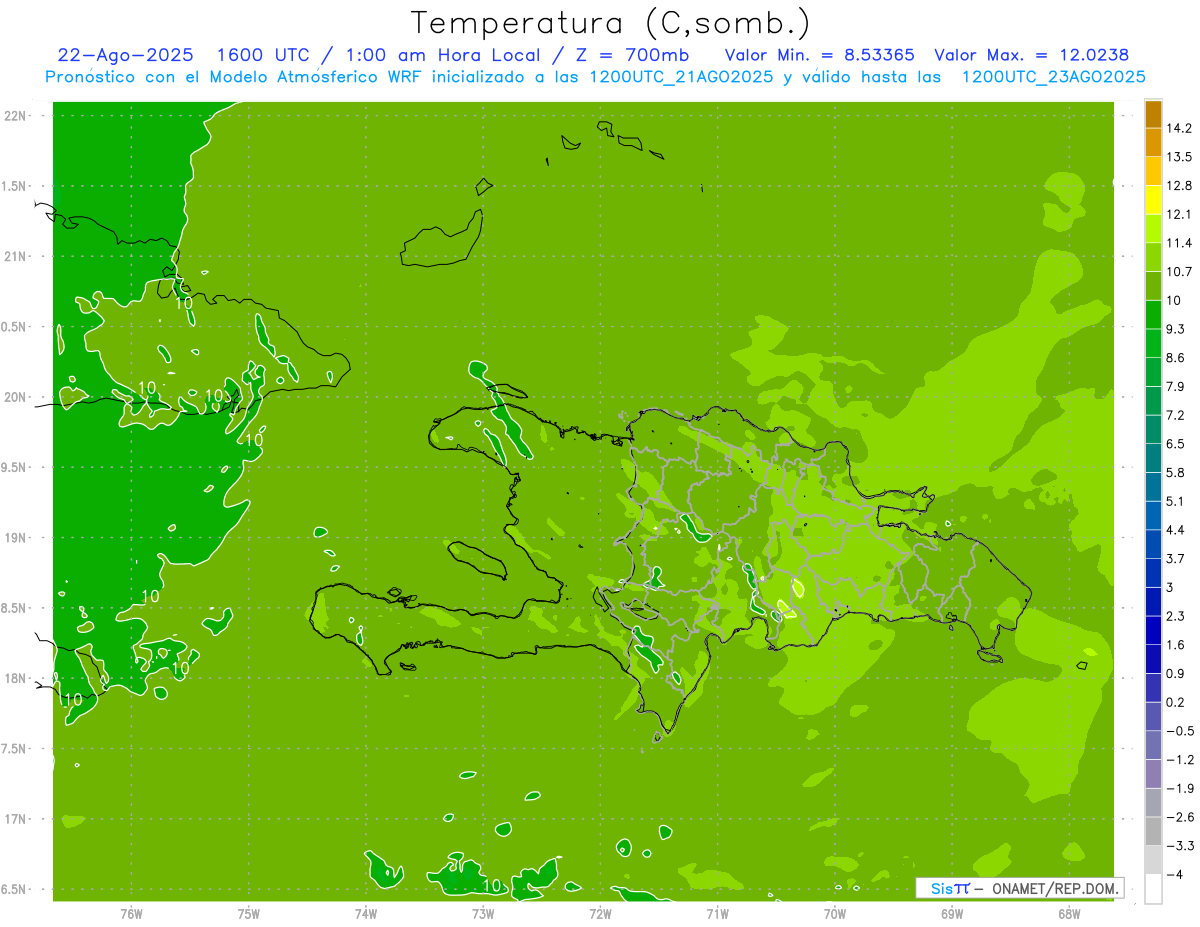This screenshot has height=927, width=1200.
Task: Click the "0.9" colorbar value
Action: [1175, 673]
